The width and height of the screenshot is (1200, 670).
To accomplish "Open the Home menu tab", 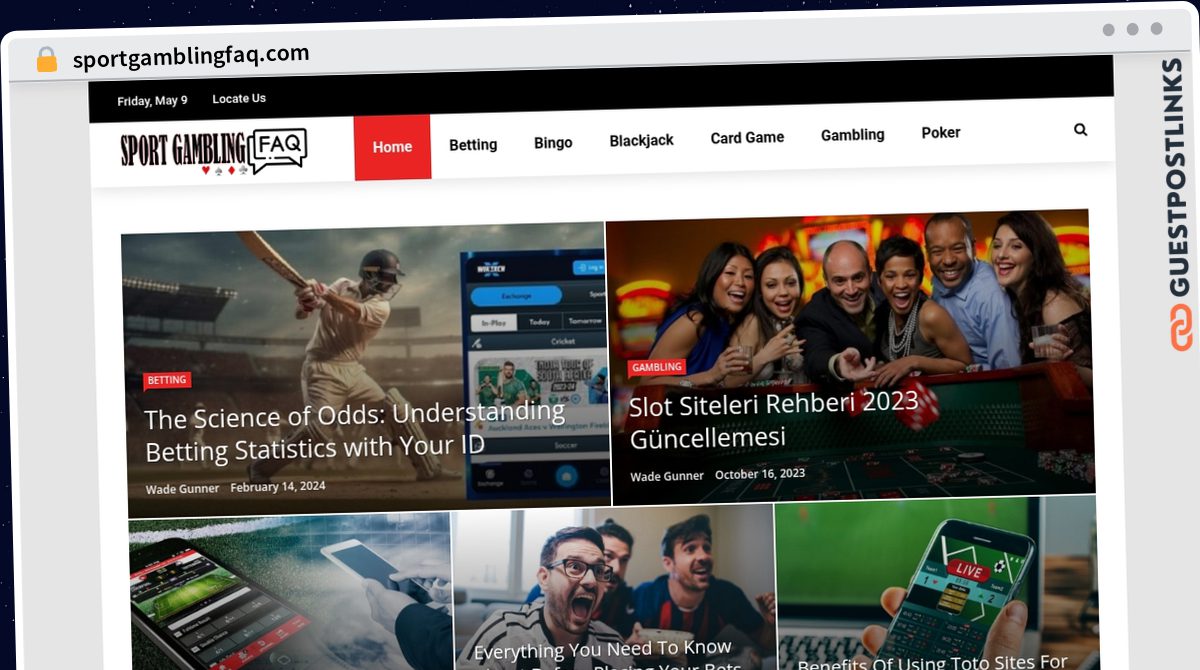I will (x=392, y=147).
